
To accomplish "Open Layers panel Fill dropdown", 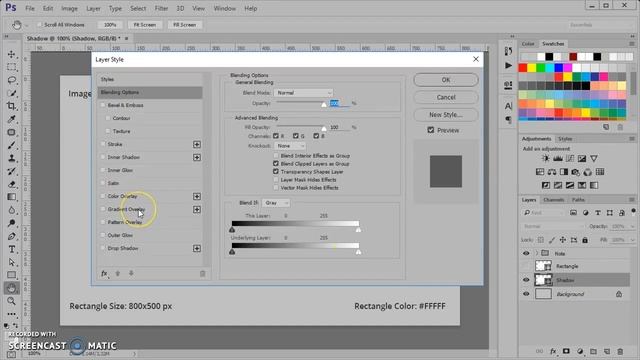I will [632, 240].
